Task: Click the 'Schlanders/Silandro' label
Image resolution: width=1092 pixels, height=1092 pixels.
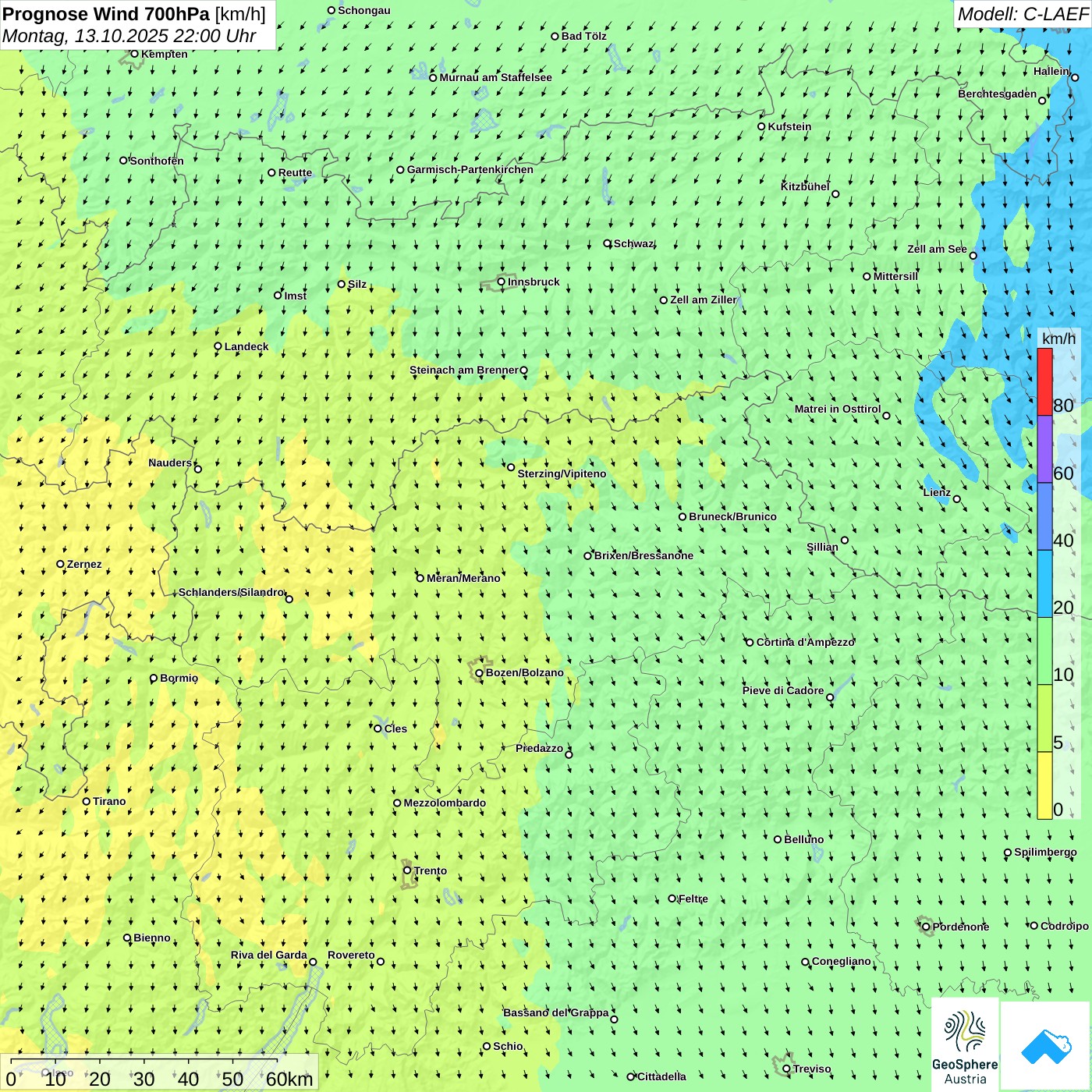Action: tap(231, 592)
